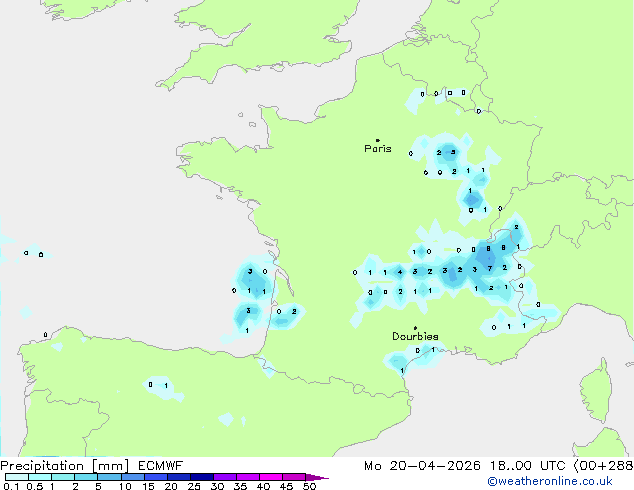Pick the 45–50 mm legend swatch
634x490 pixels.
tap(294, 477)
